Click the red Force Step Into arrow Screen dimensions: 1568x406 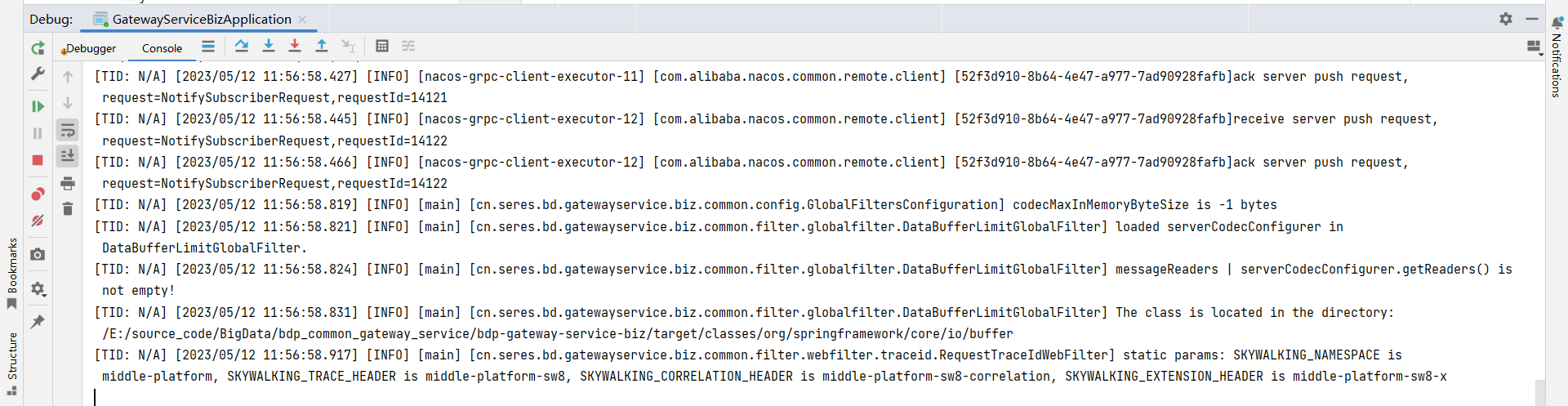[x=295, y=46]
